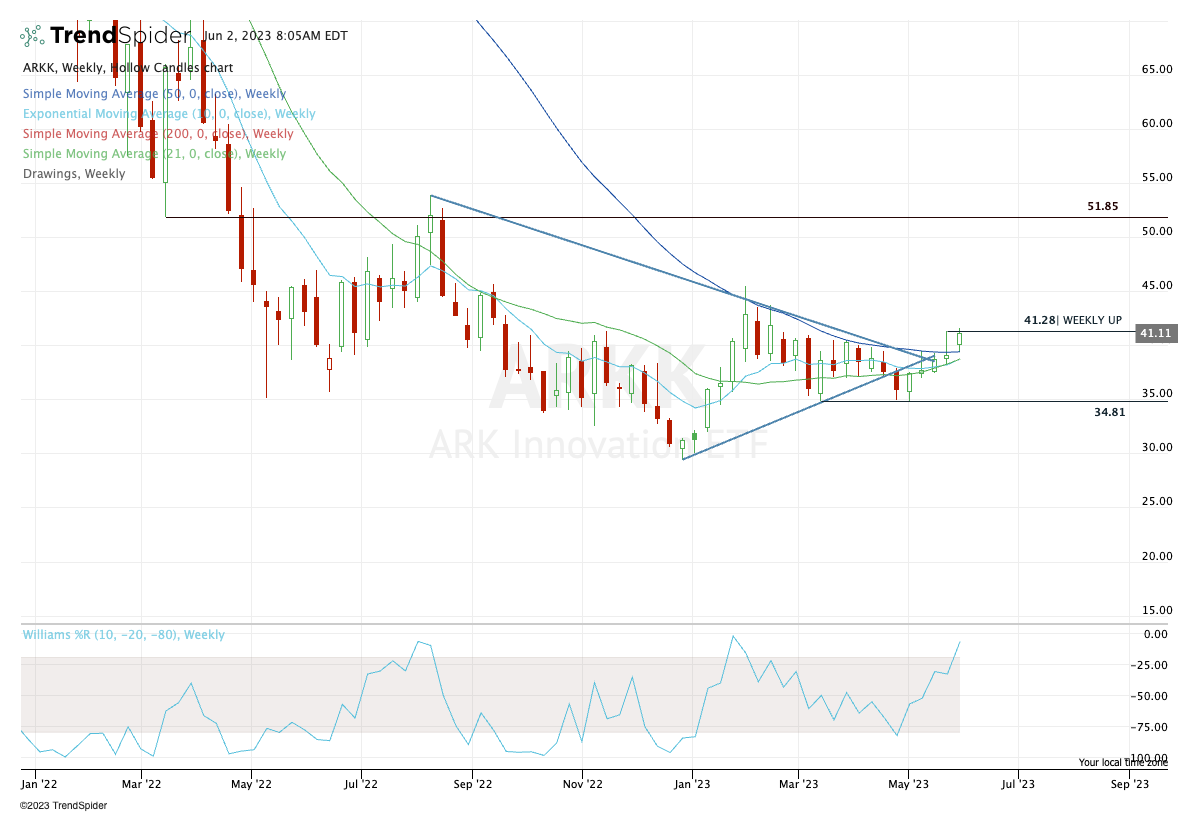Screen dimensions: 1198x815
Task: Click the May '22 date axis label
Action: point(251,784)
